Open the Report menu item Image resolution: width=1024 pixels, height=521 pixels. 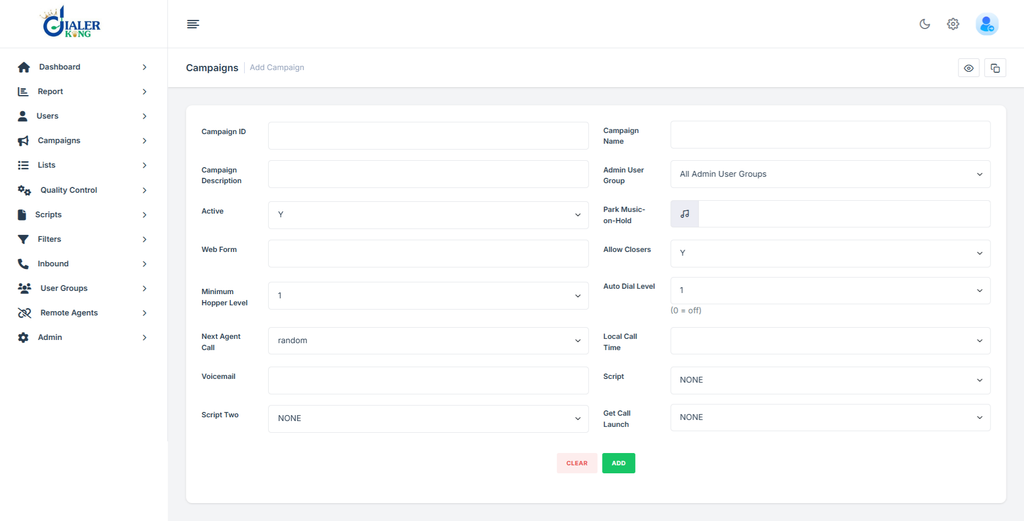[x=84, y=91]
